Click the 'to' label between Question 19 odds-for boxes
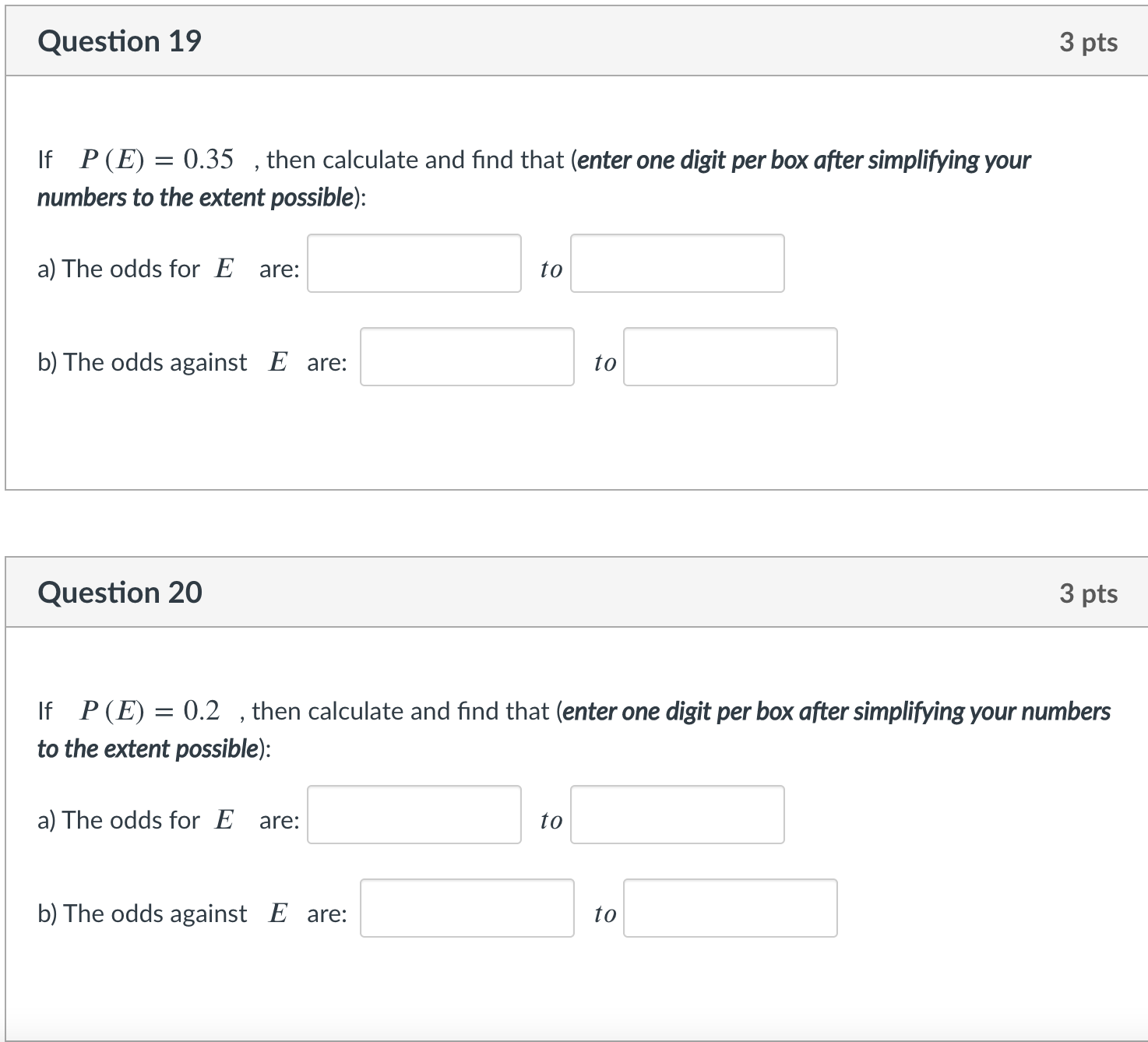This screenshot has width=1148, height=1042. 550,269
